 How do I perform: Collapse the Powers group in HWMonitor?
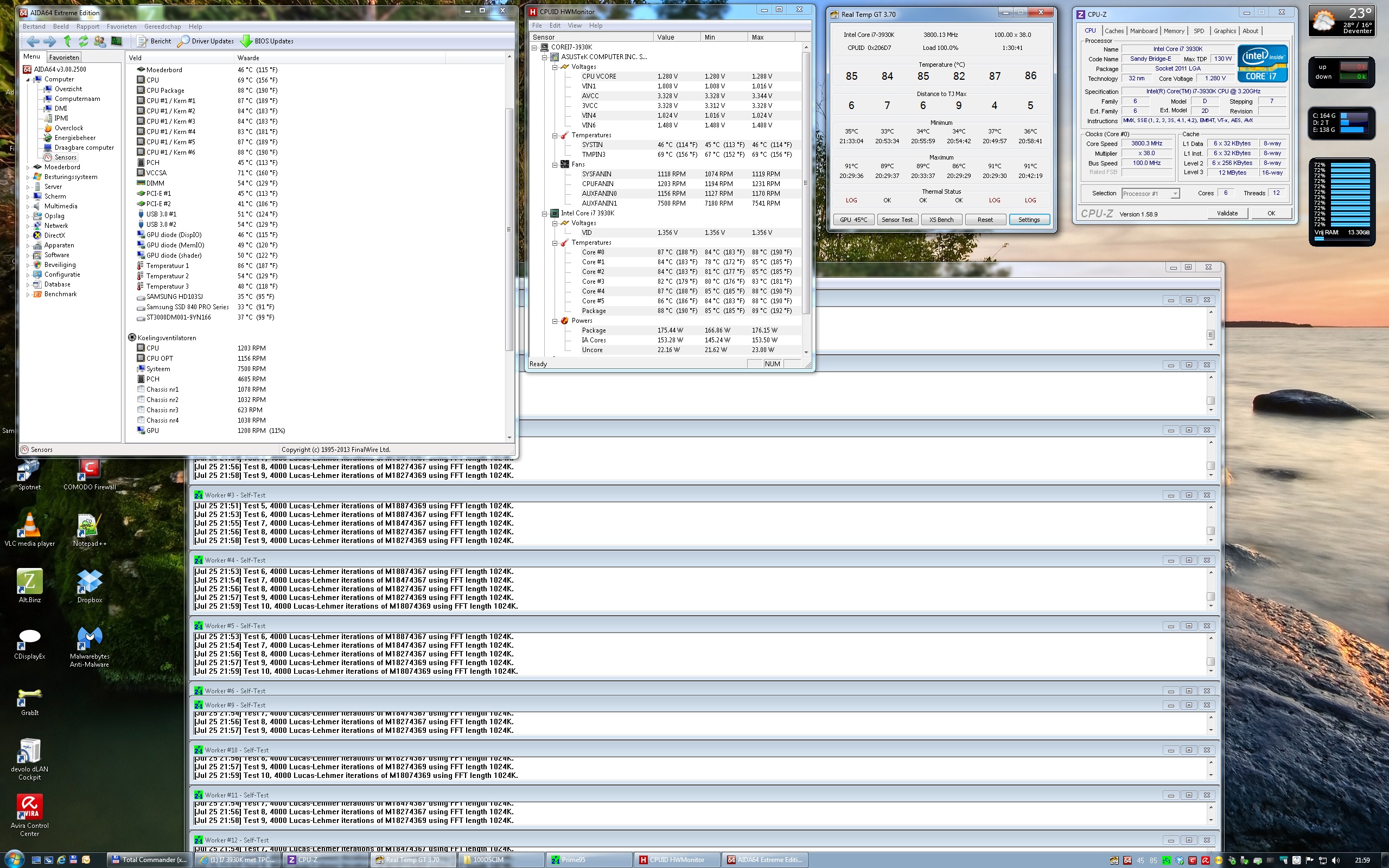[x=555, y=321]
